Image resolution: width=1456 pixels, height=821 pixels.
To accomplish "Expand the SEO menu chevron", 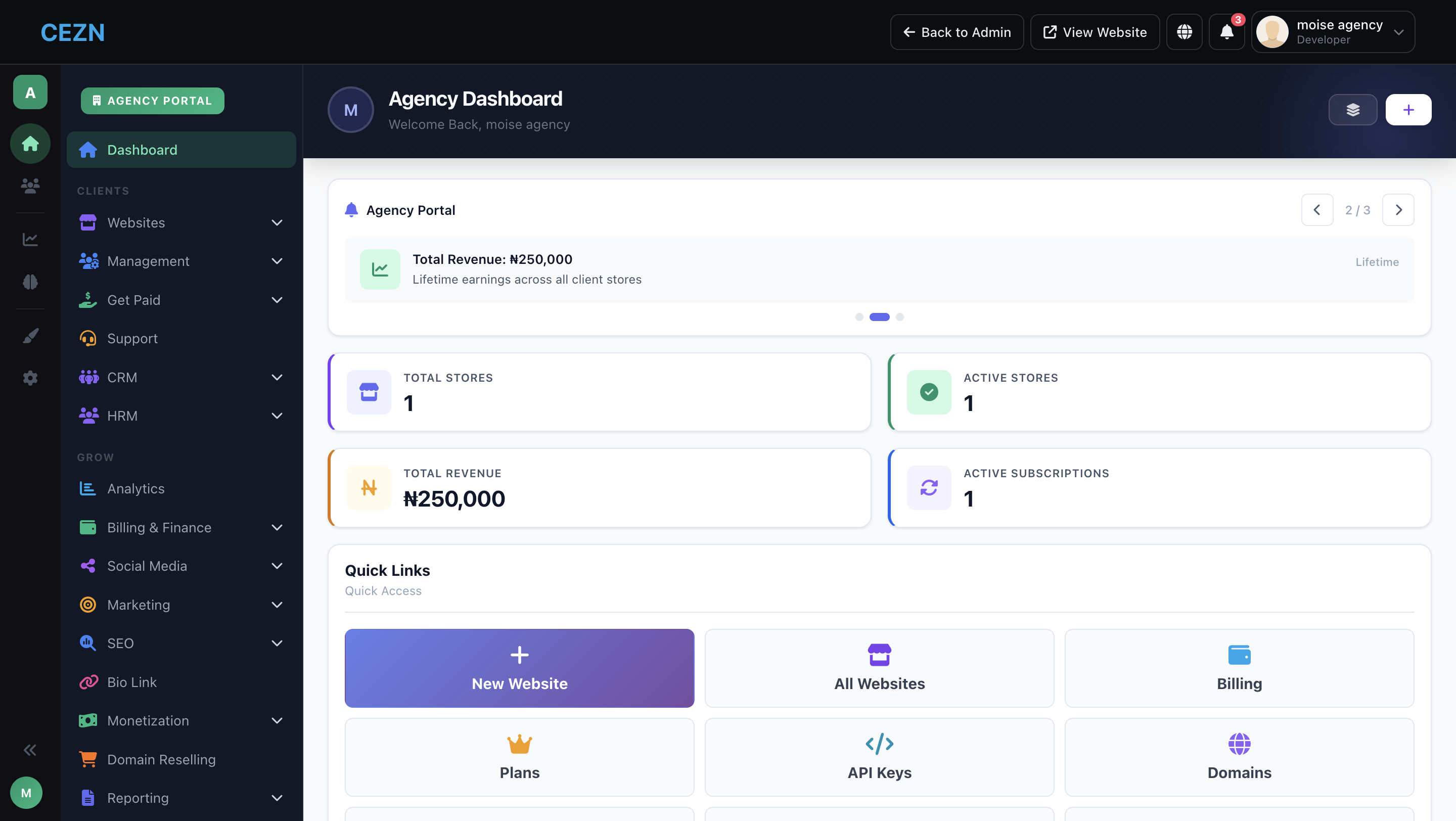I will click(277, 643).
